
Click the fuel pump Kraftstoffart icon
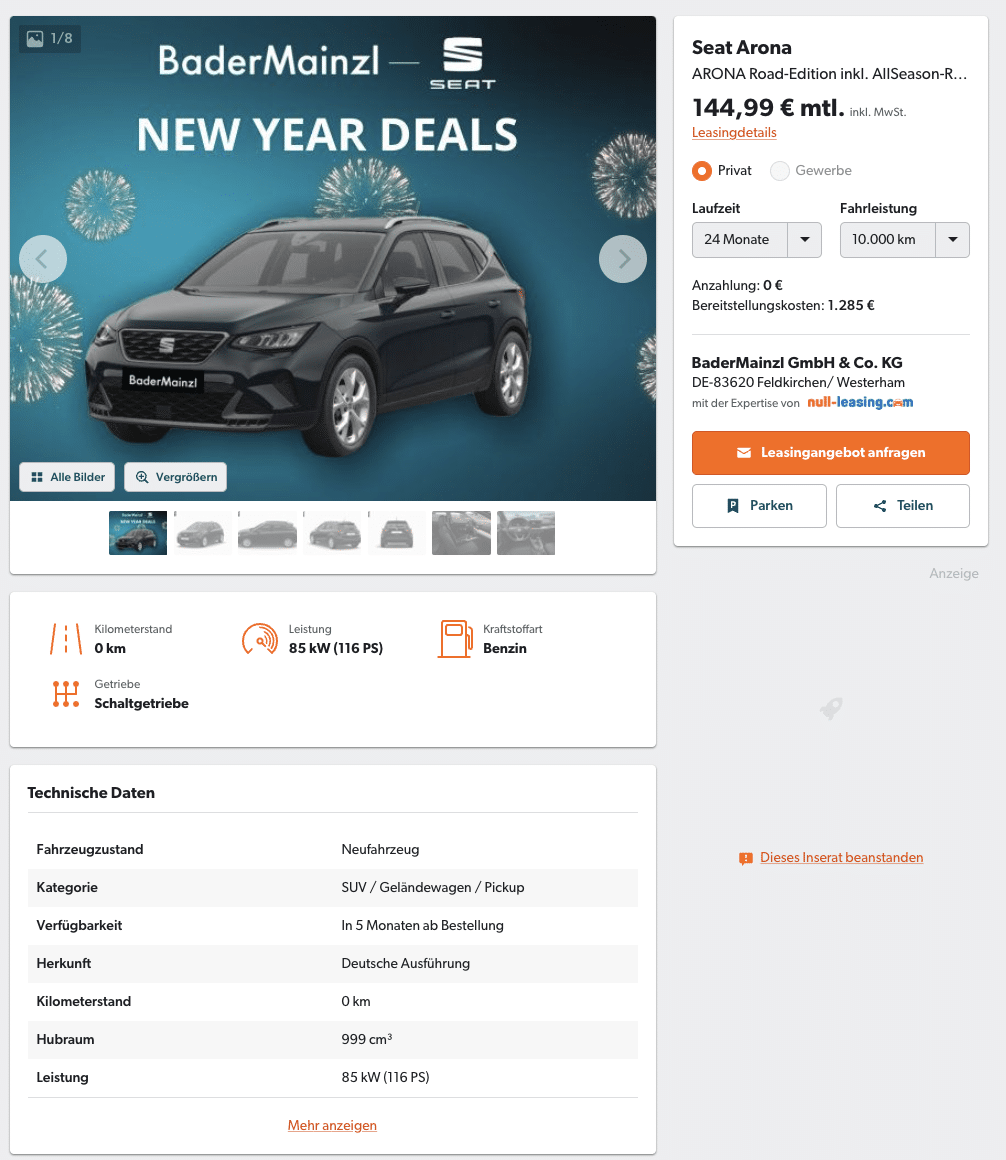click(455, 638)
